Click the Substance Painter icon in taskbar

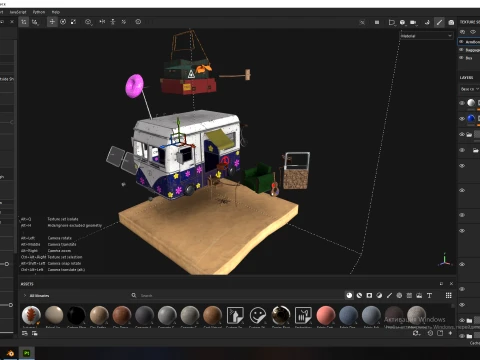tap(27, 353)
